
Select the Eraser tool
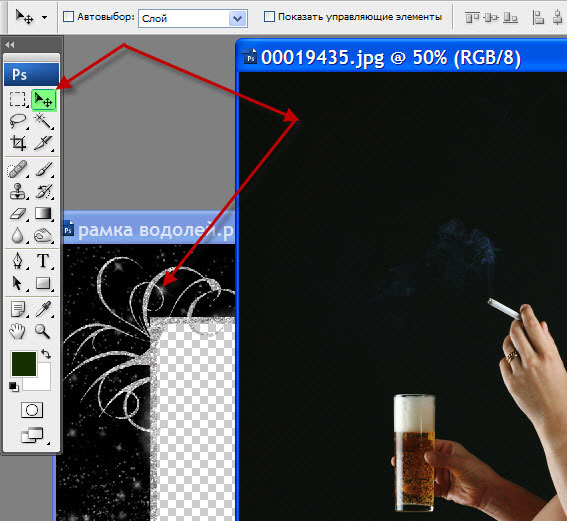pyautogui.click(x=18, y=213)
